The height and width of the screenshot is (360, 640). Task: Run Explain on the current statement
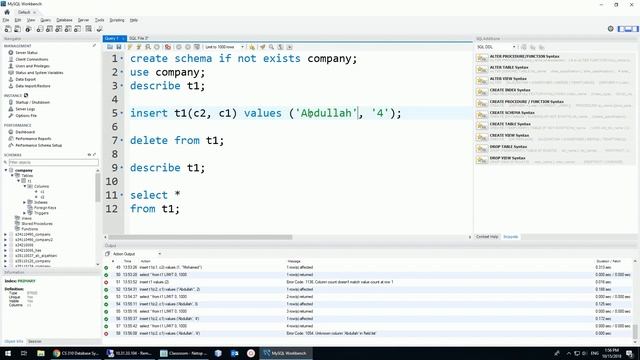148,47
